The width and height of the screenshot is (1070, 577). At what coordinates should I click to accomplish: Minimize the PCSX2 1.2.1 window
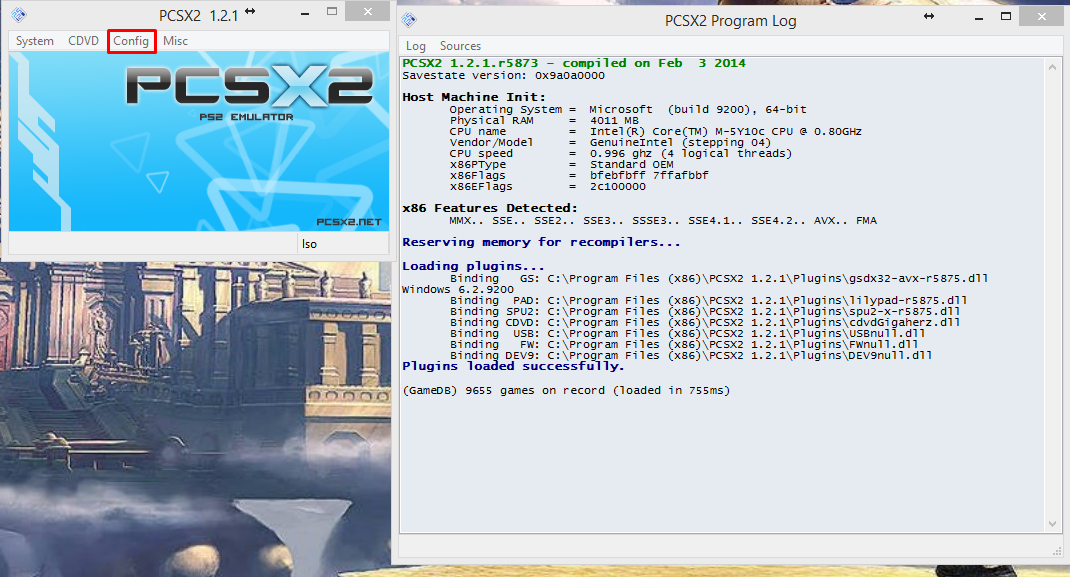(305, 13)
